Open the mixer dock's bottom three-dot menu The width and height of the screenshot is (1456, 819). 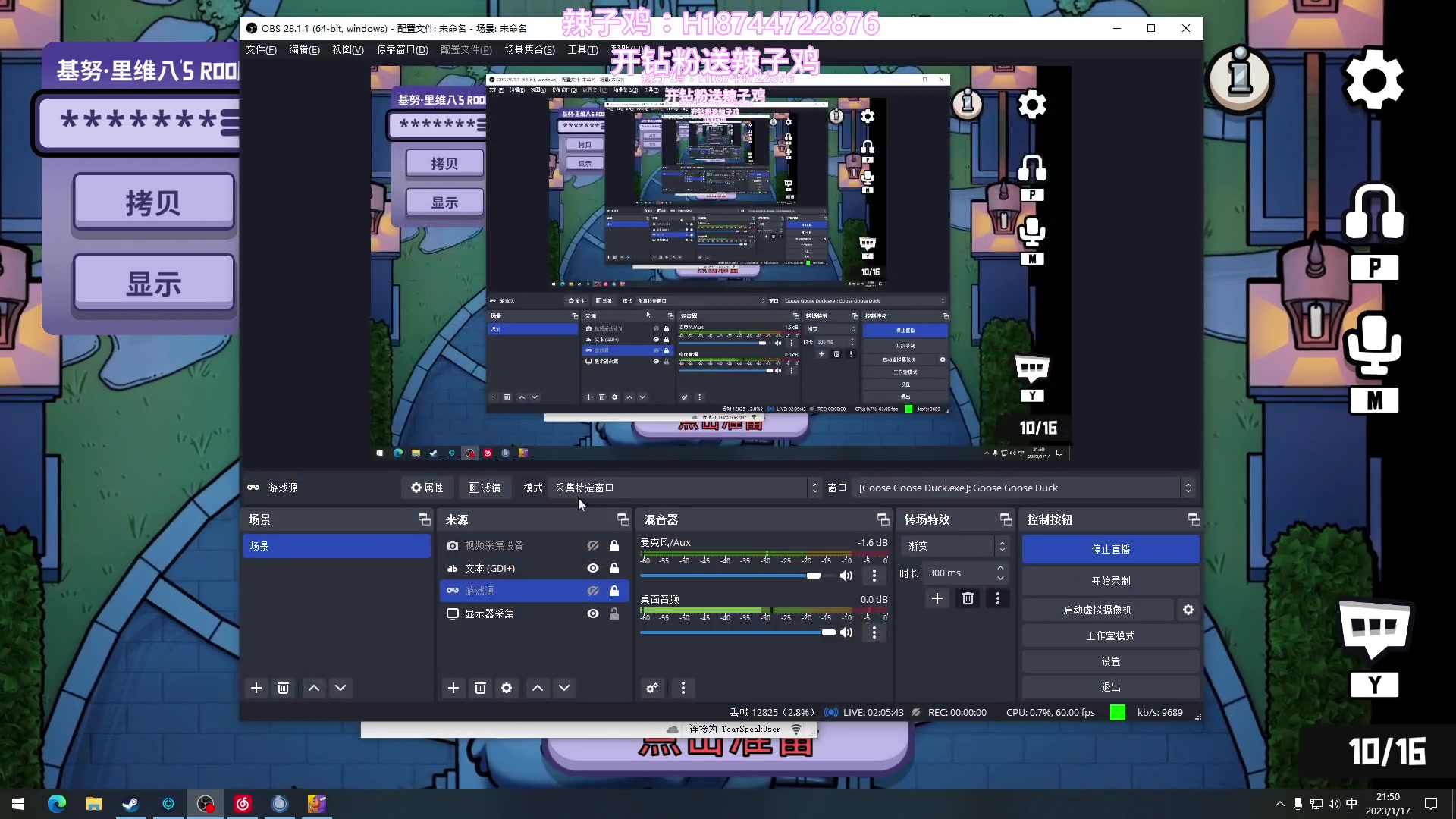tap(683, 688)
